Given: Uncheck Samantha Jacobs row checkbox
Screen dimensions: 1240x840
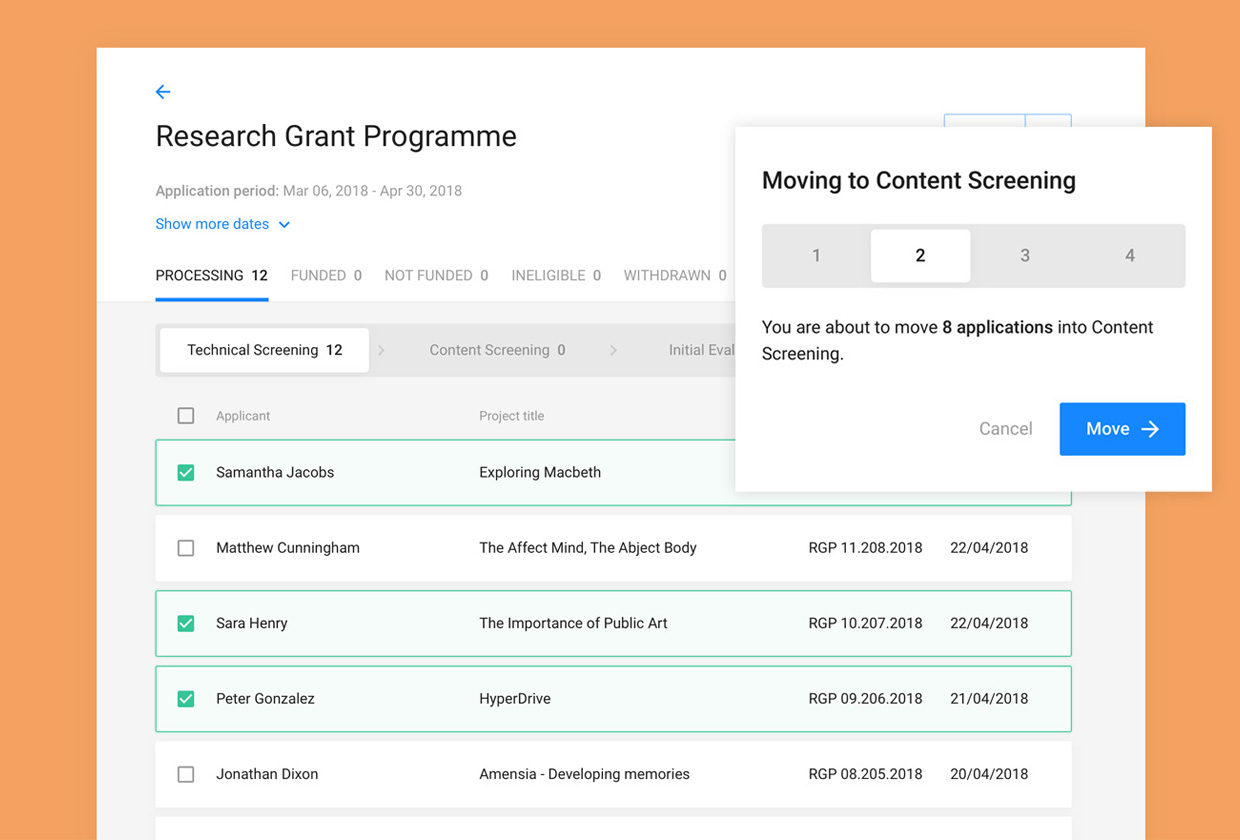Looking at the screenshot, I should pyautogui.click(x=186, y=472).
